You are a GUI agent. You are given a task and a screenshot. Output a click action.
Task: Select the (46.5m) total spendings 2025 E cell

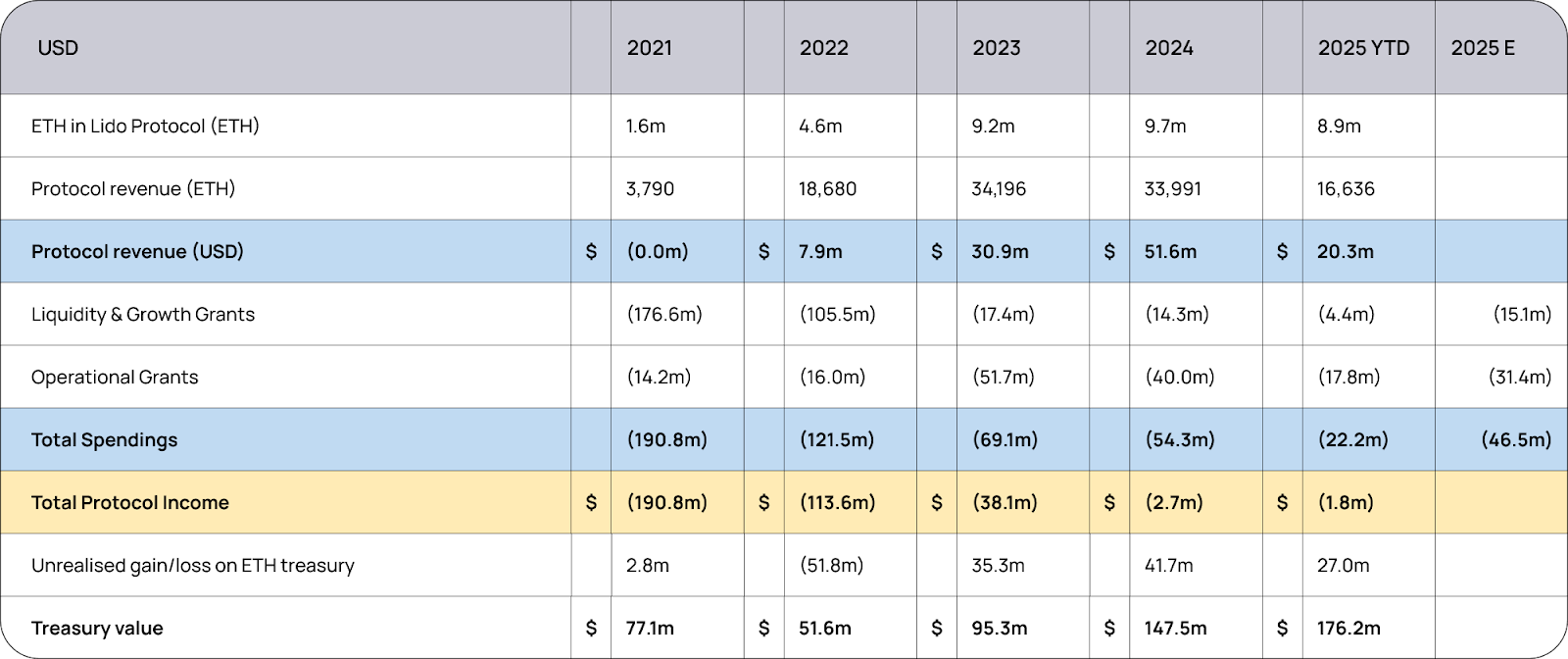(x=1516, y=439)
